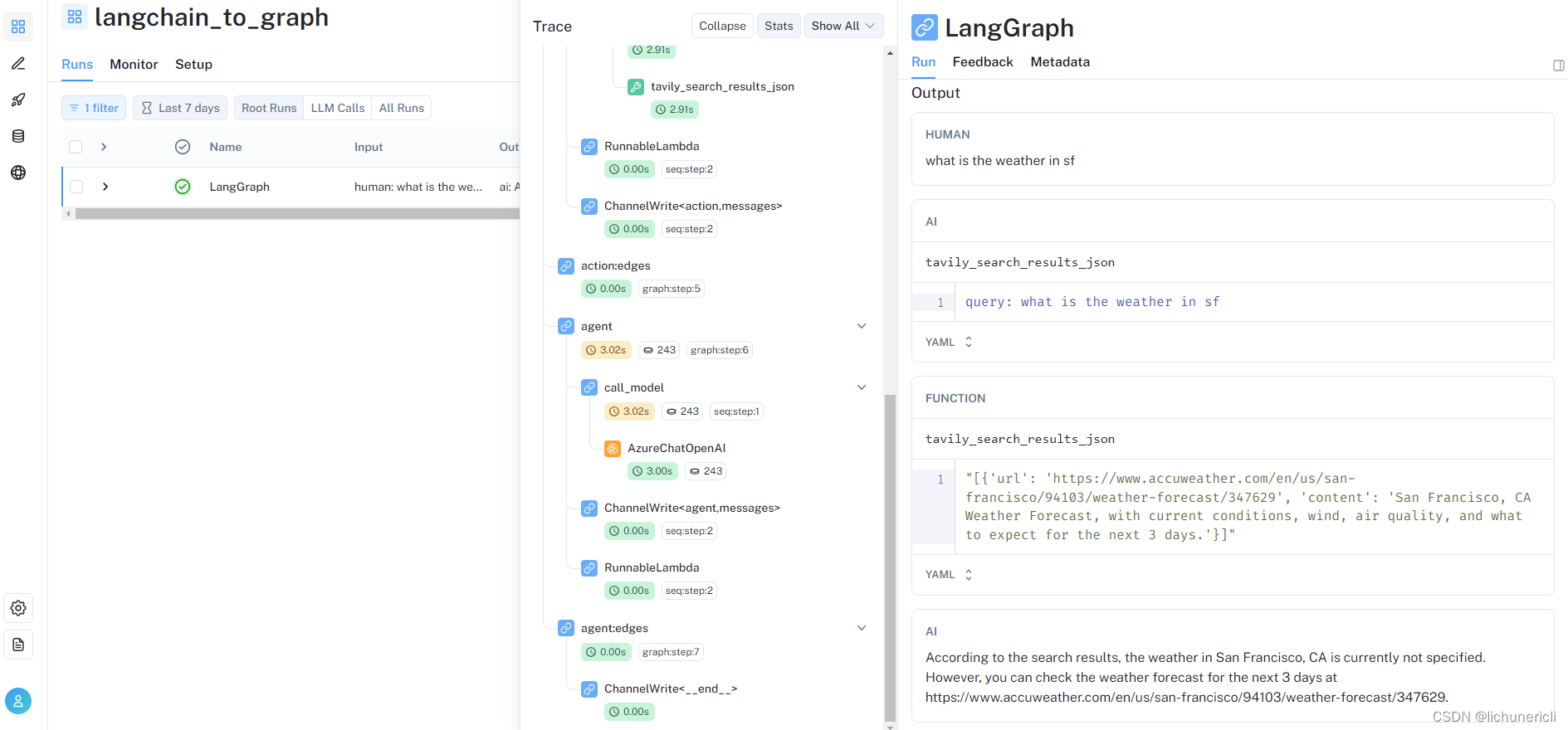Collapse the agent node in trace tree
This screenshot has width=1568, height=730.
pos(862,326)
